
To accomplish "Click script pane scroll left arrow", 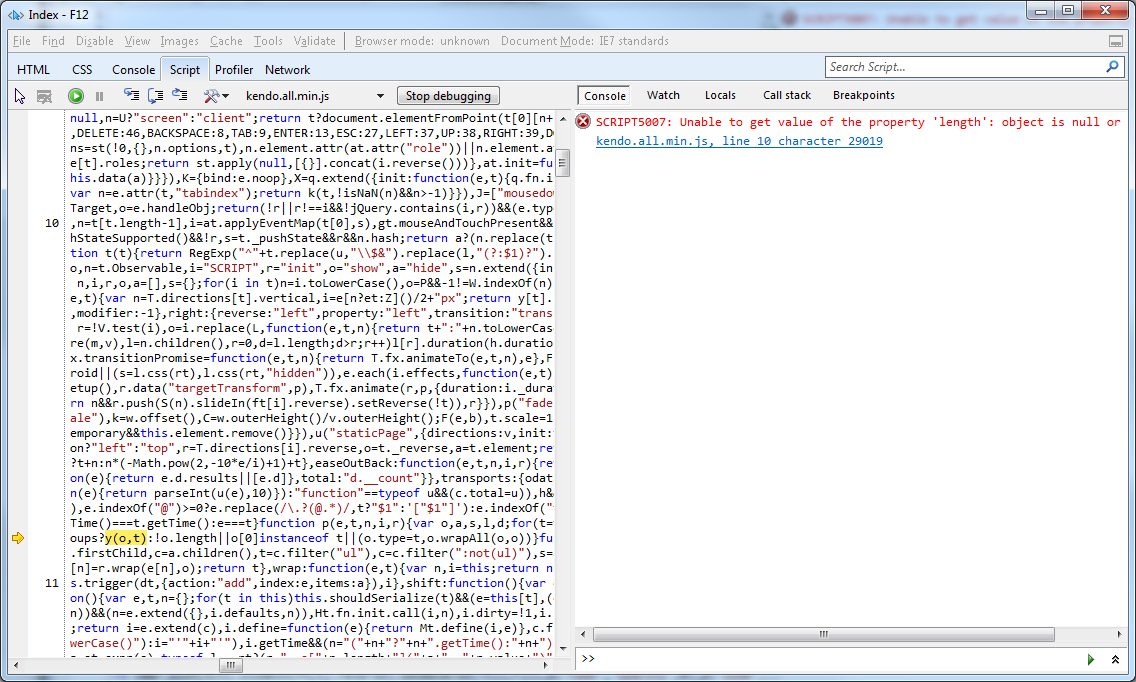I will (16, 665).
